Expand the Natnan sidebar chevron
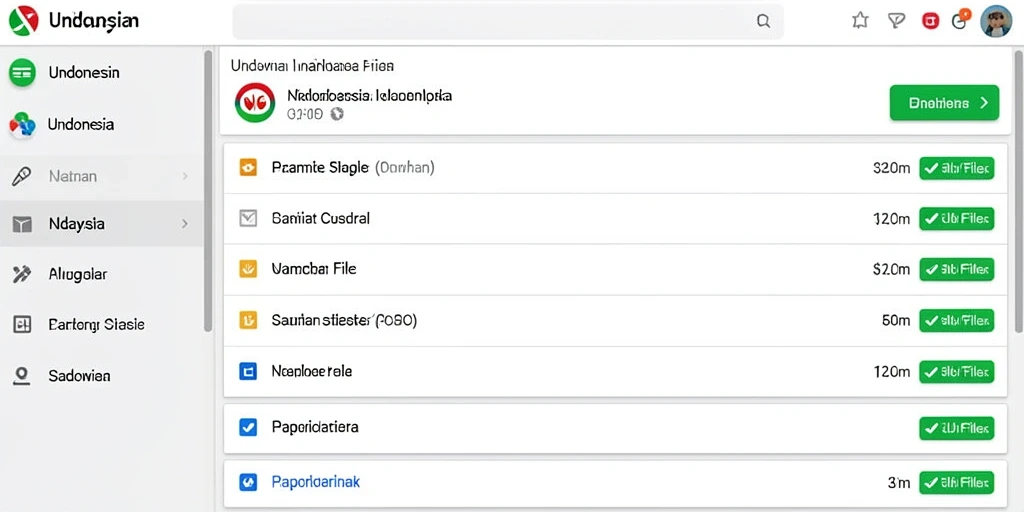This screenshot has width=1024, height=512. (x=185, y=176)
